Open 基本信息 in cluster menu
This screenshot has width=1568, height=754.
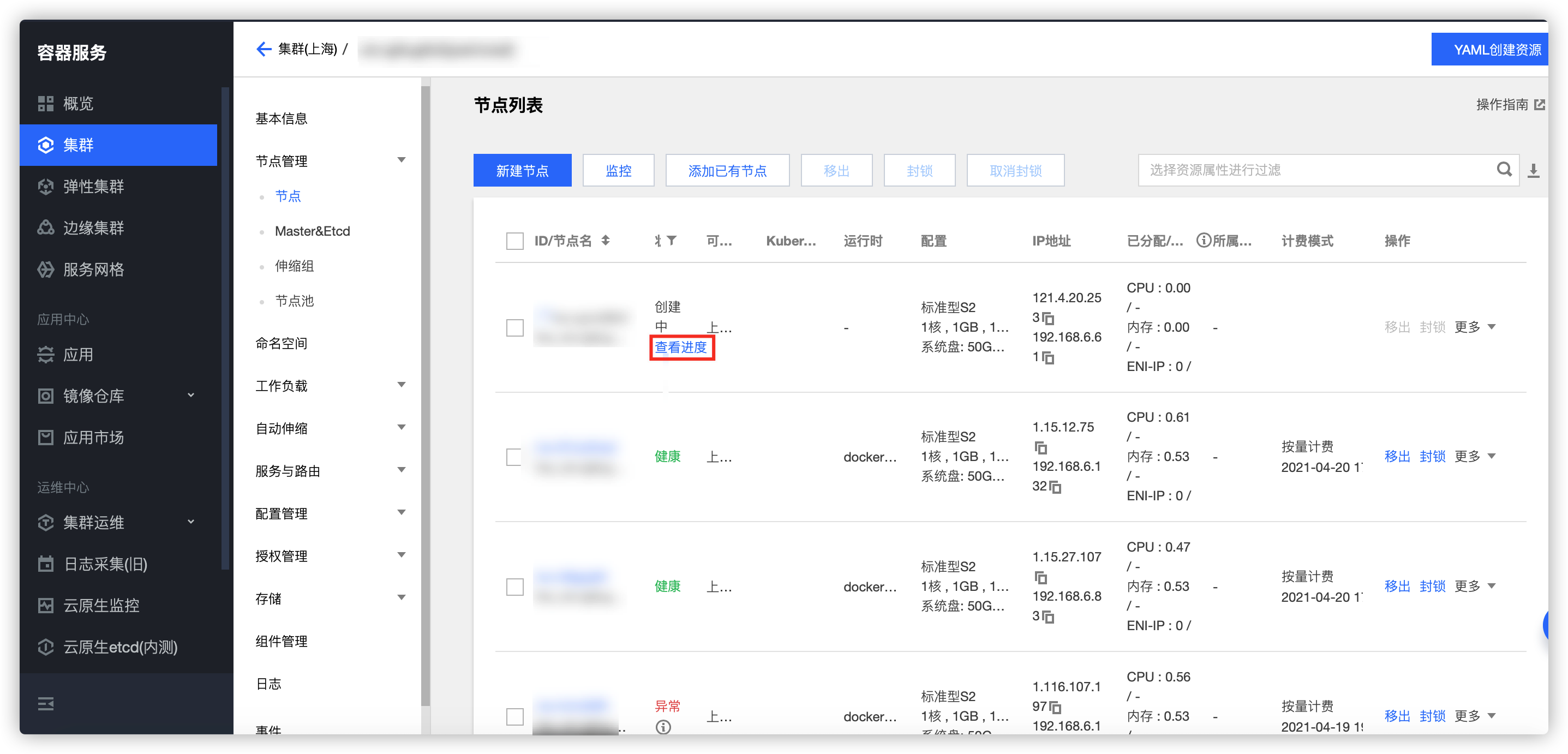[281, 119]
